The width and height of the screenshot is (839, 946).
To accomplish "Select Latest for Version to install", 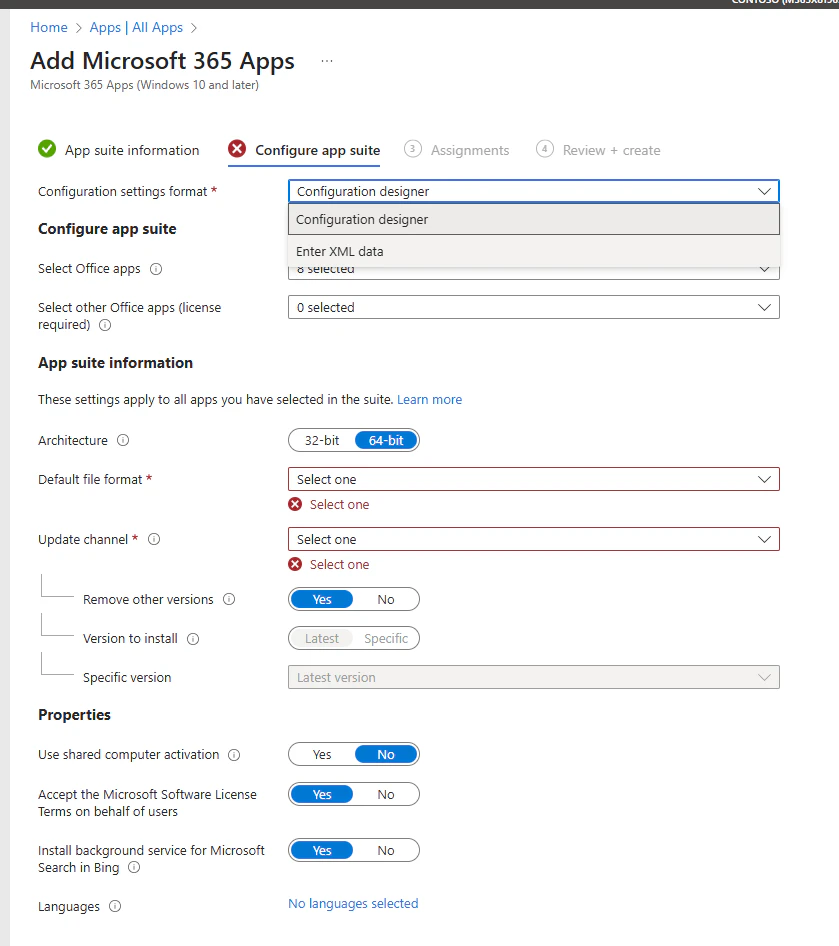I will pos(321,639).
